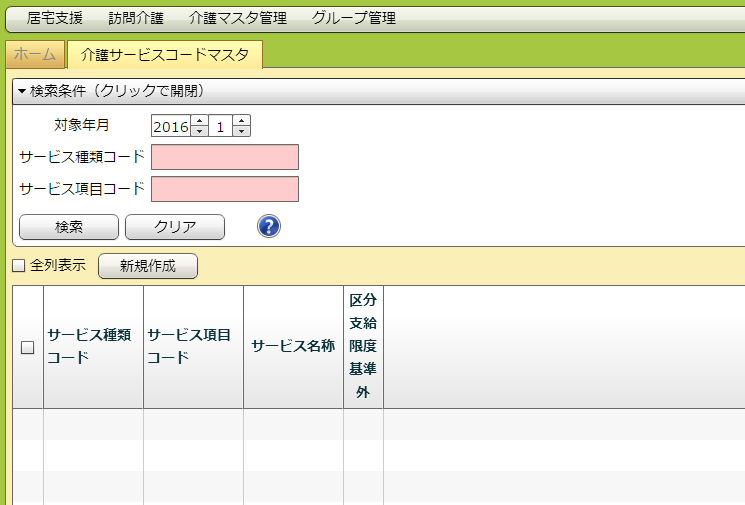745x505 pixels.
Task: Switch to the ホーム tab
Action: pos(35,55)
